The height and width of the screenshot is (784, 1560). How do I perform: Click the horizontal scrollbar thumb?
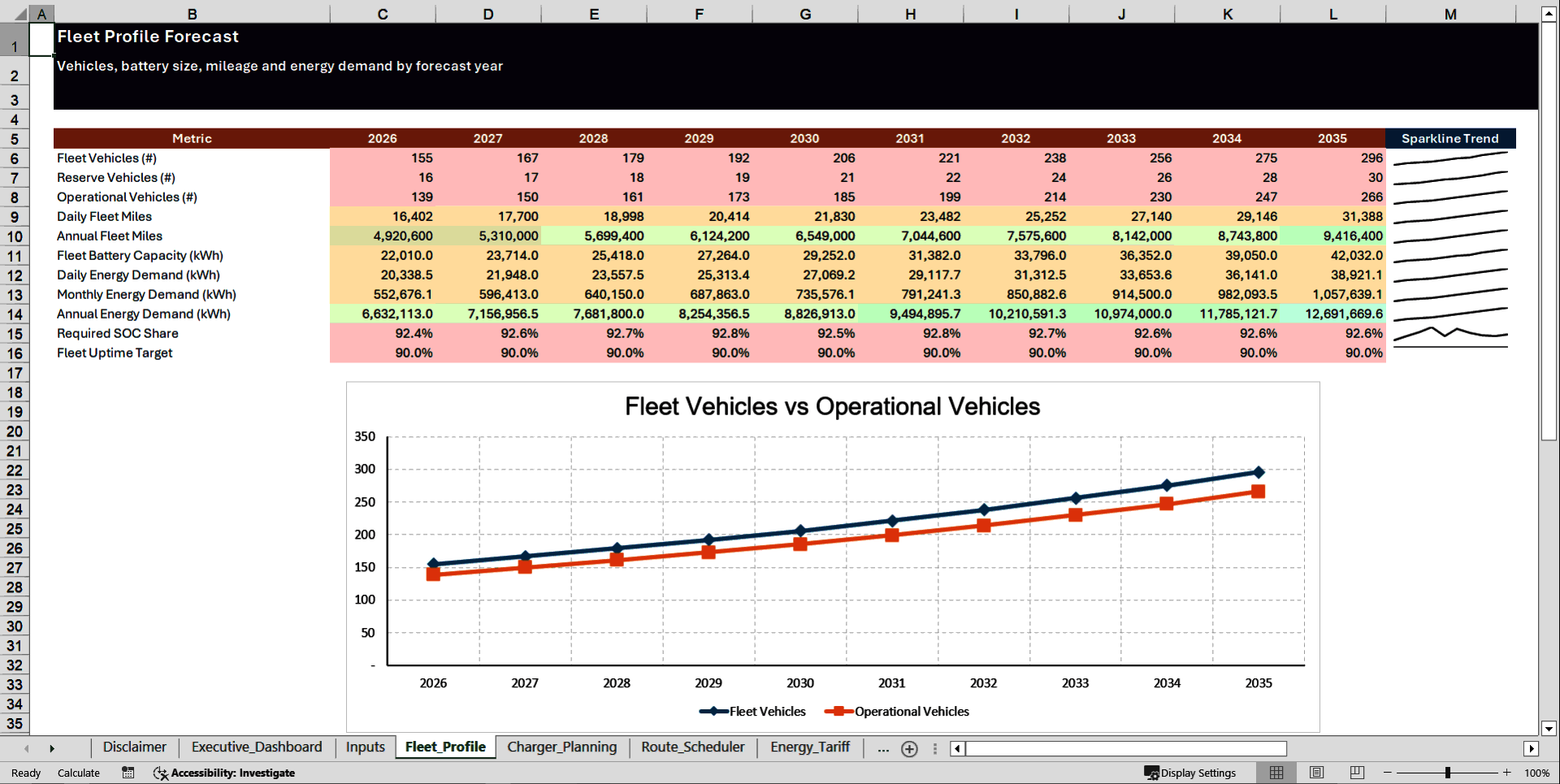[1126, 748]
